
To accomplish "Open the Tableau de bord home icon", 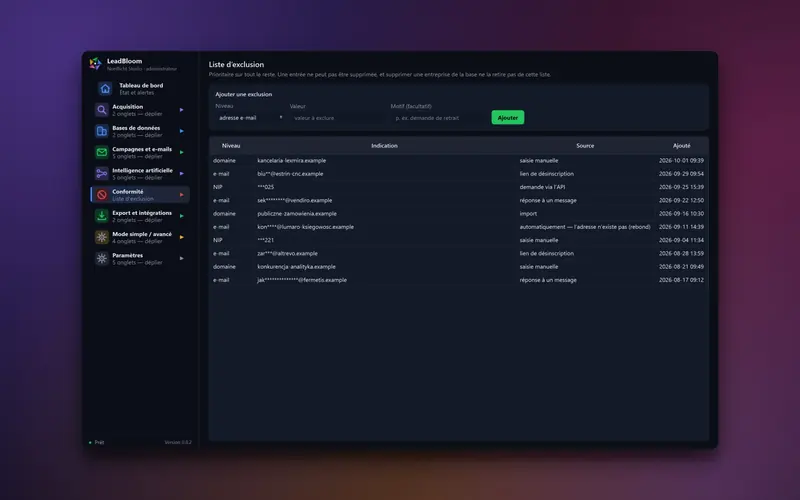I will tap(105, 89).
